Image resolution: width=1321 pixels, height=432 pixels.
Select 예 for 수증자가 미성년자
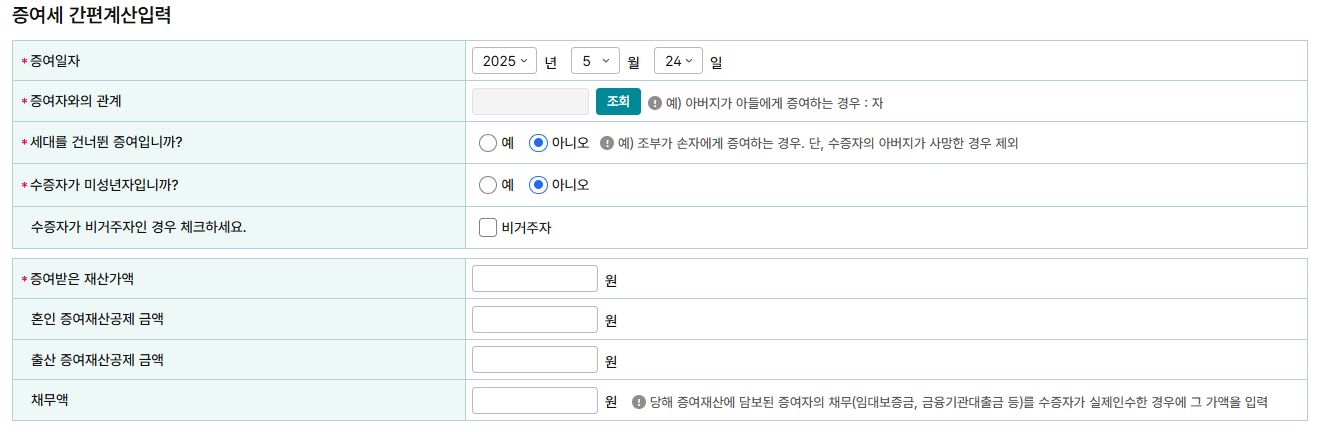488,185
